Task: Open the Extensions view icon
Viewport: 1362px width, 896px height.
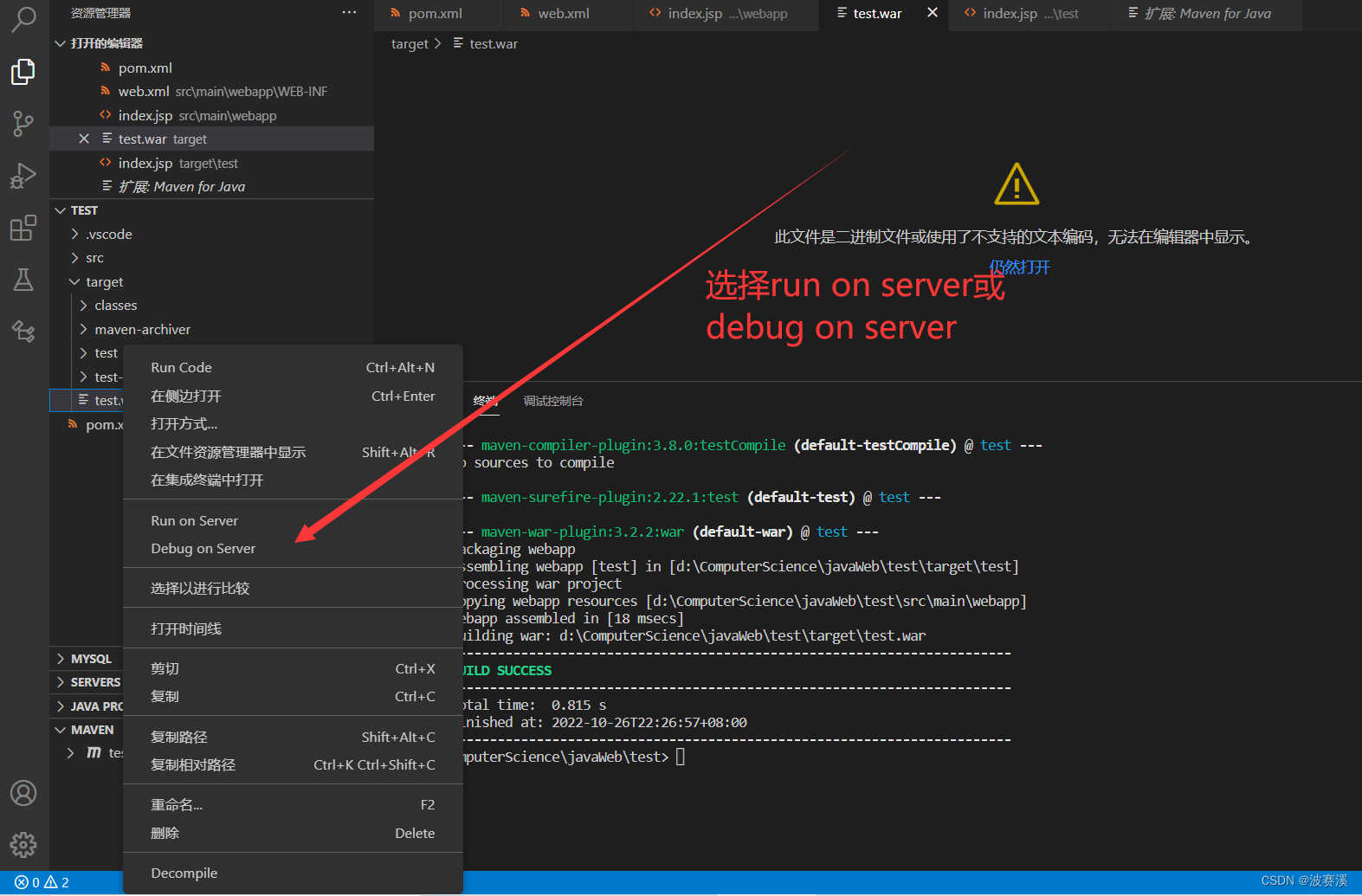Action: (x=23, y=228)
